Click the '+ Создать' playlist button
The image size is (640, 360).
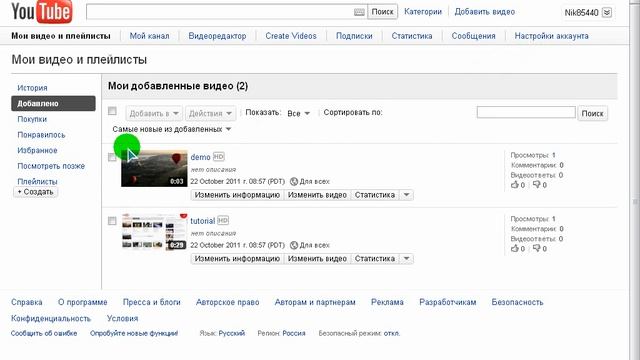pyautogui.click(x=36, y=192)
